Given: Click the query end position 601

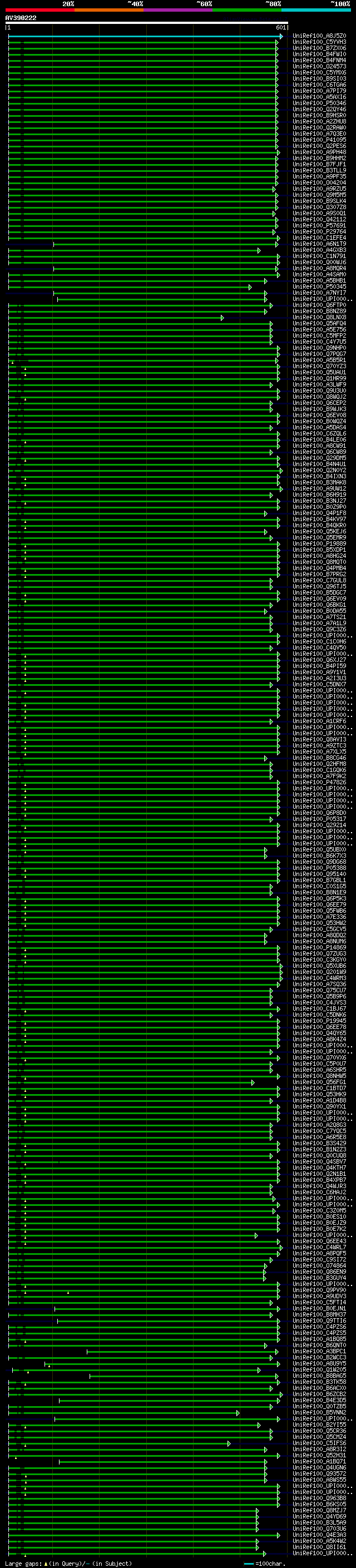Looking at the screenshot, I should click(280, 27).
